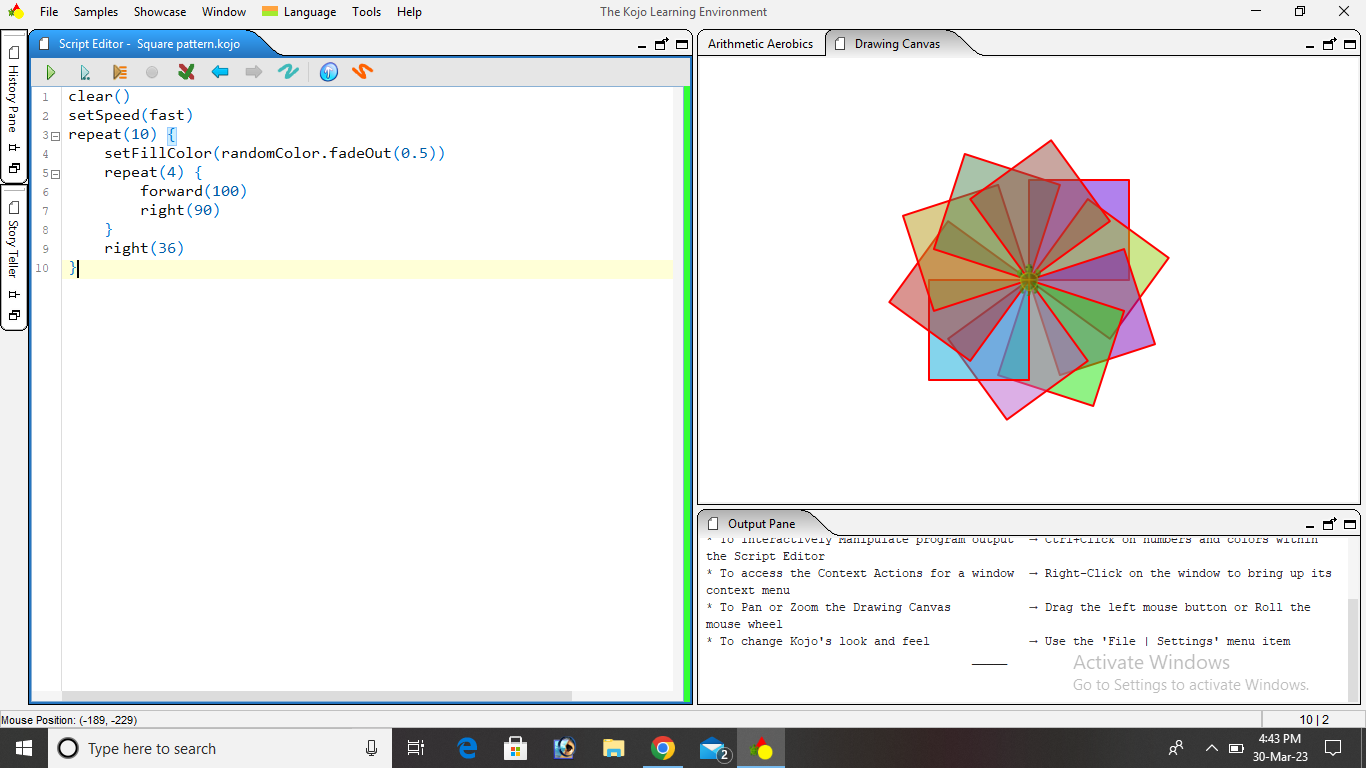Click the setFillColor(randomColor.fadeOut(0.5)) line
Viewport: 1366px width, 768px height.
(274, 153)
